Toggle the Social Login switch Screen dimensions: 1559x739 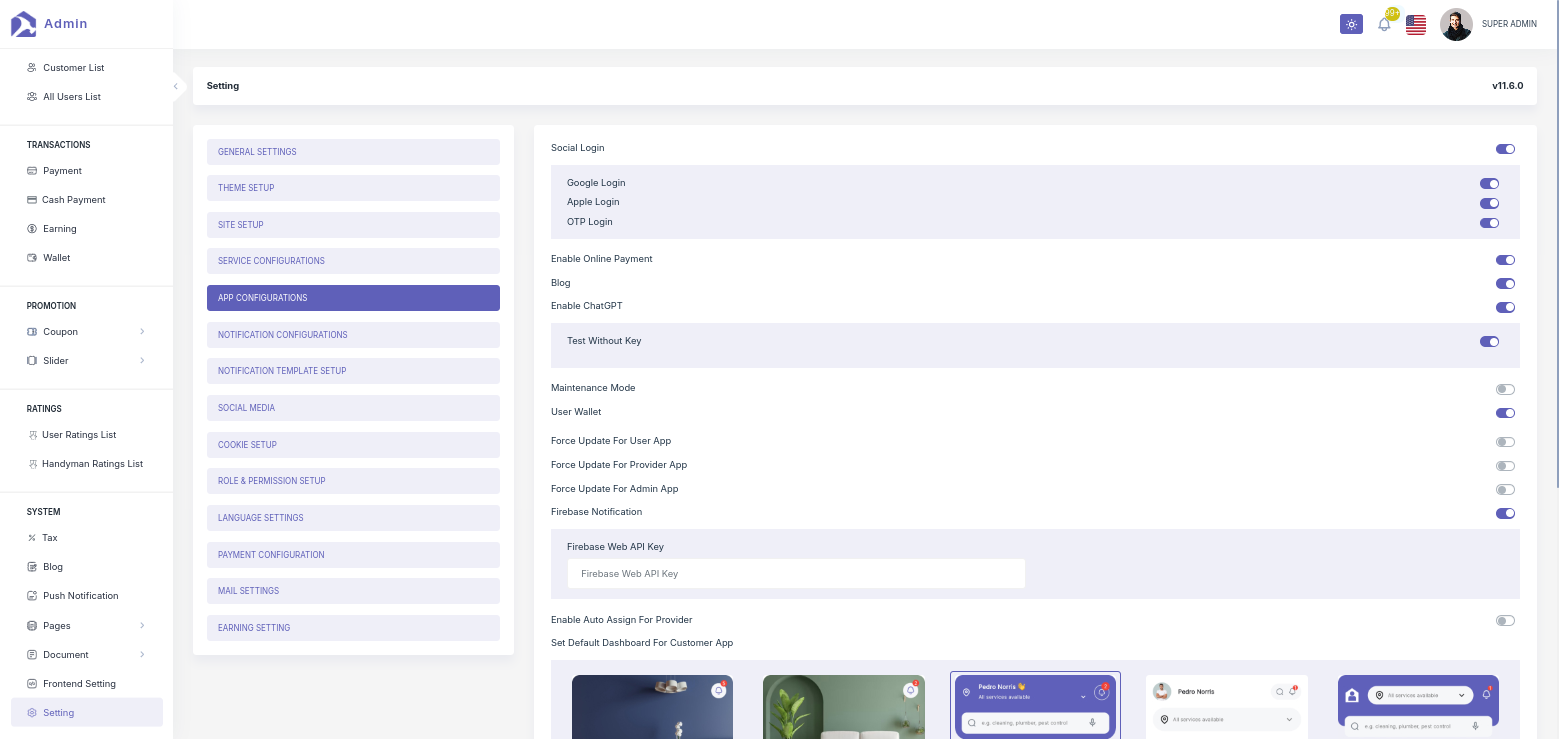point(1505,149)
